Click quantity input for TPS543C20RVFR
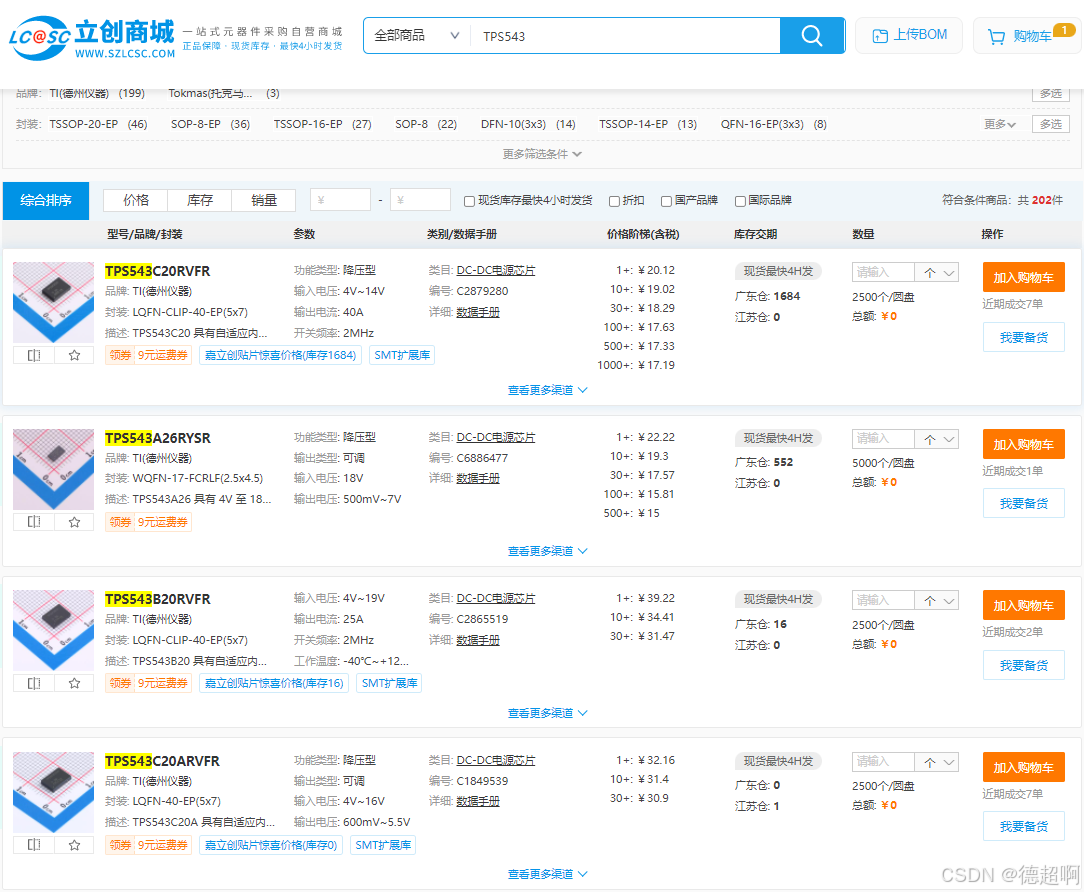This screenshot has height=892, width=1084. 883,272
